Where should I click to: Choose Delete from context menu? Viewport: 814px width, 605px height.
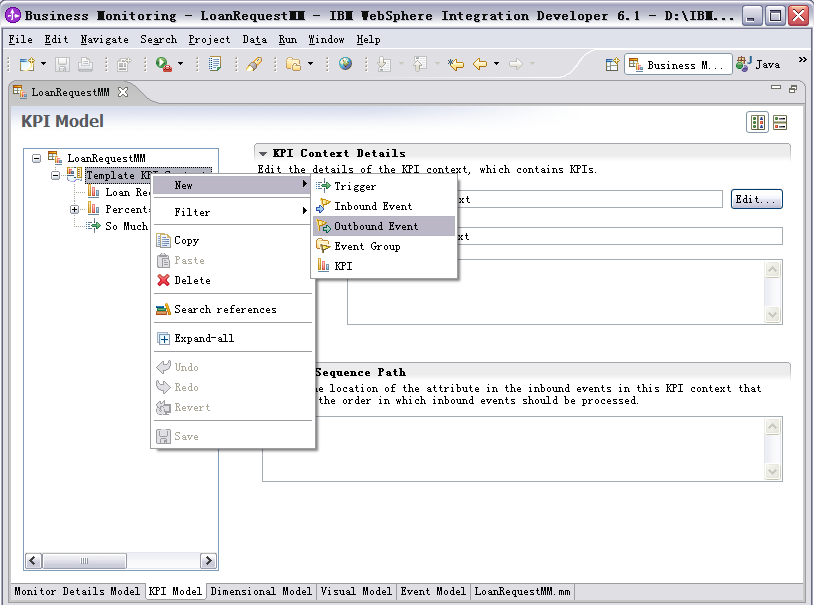[x=232, y=280]
